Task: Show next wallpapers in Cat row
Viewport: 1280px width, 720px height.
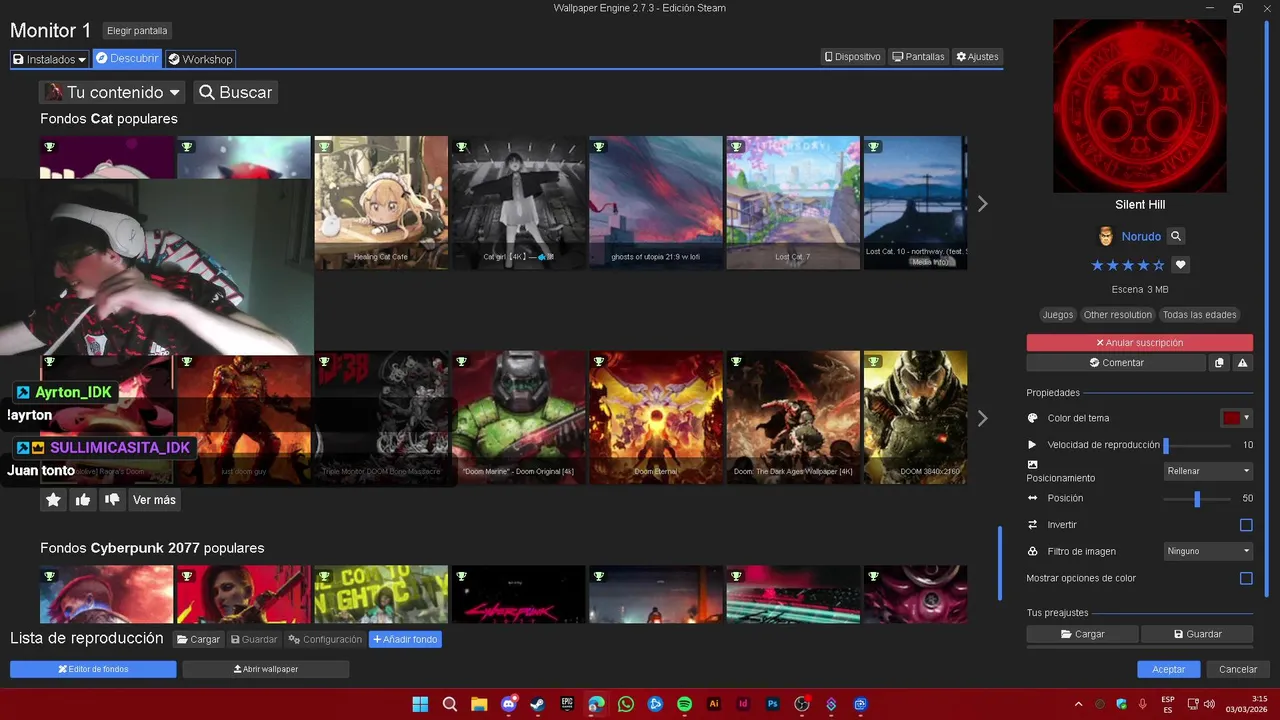Action: (x=982, y=203)
